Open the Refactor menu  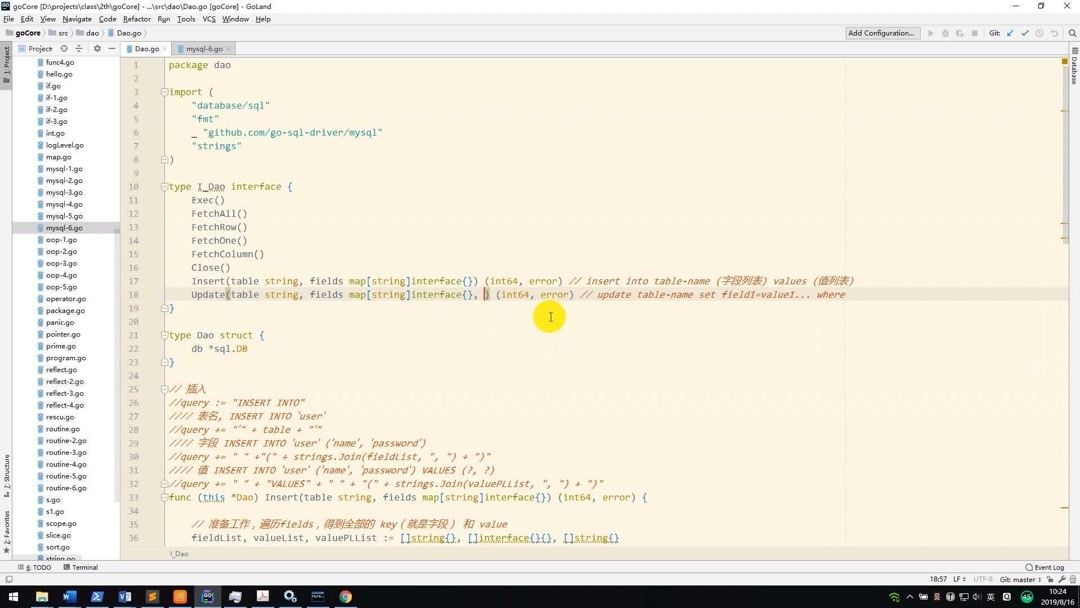click(136, 18)
